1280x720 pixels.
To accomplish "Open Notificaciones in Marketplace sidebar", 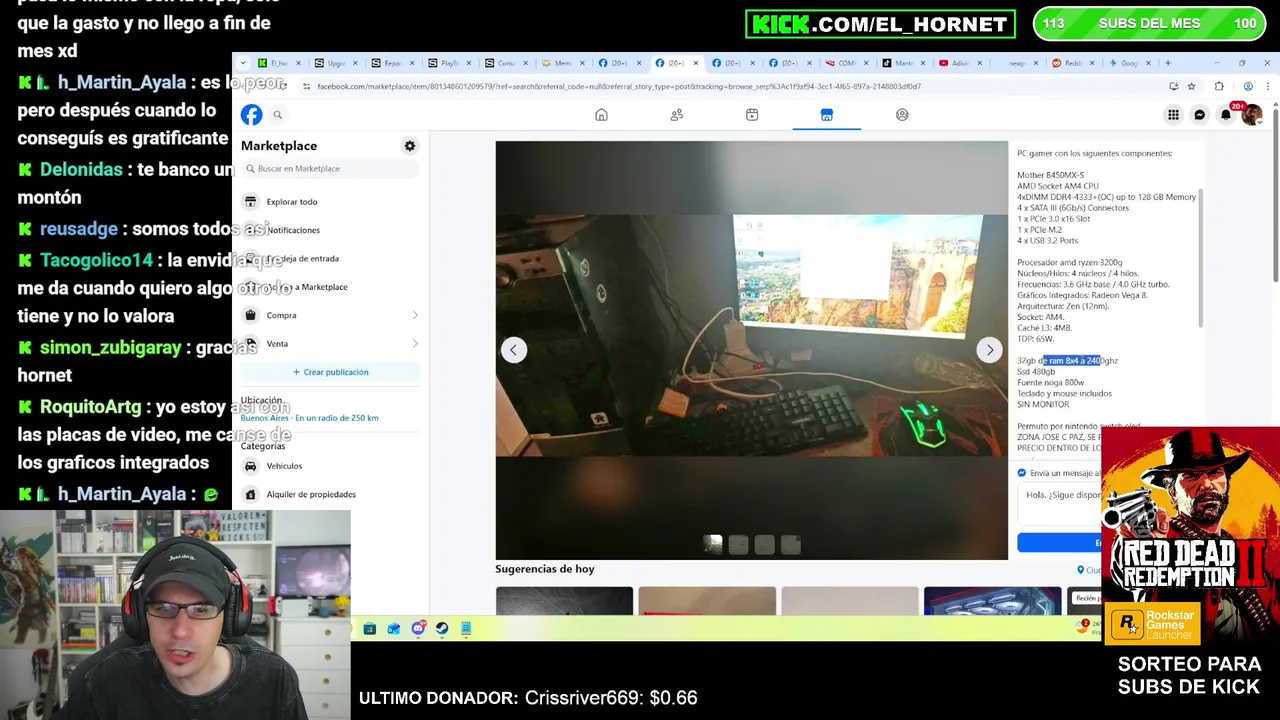I will click(330, 230).
